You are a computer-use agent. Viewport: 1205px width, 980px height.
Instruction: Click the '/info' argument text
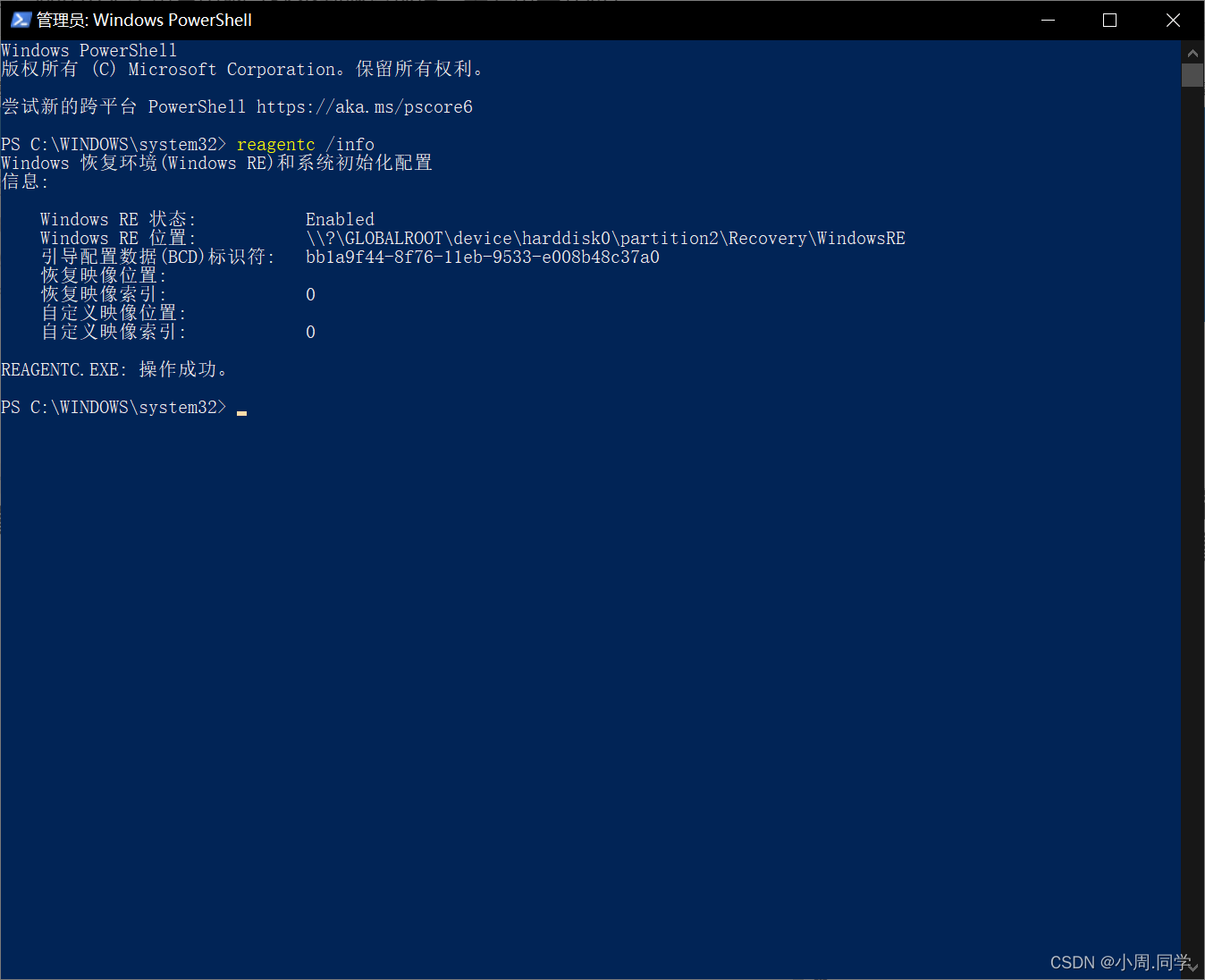(x=350, y=144)
